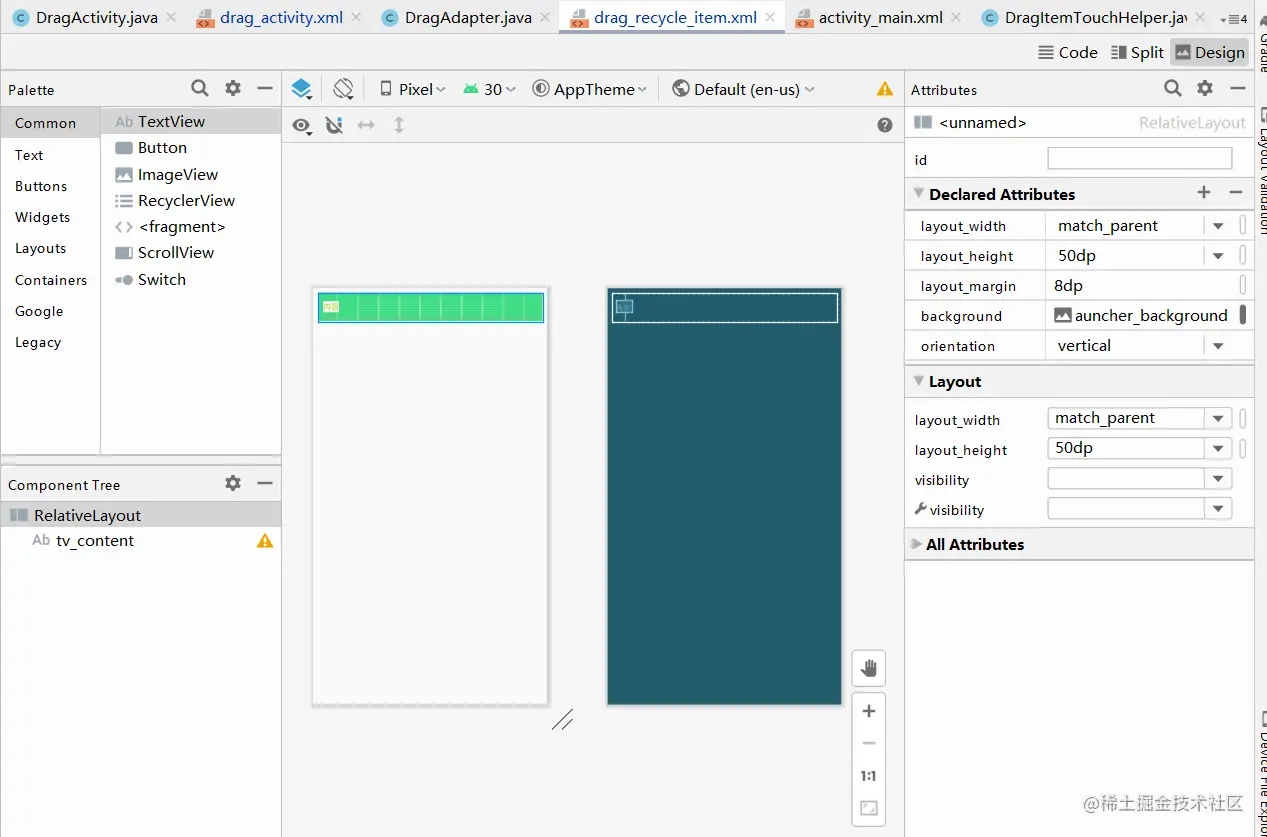The image size is (1267, 837).
Task: Click the Palette search icon
Action: click(200, 88)
